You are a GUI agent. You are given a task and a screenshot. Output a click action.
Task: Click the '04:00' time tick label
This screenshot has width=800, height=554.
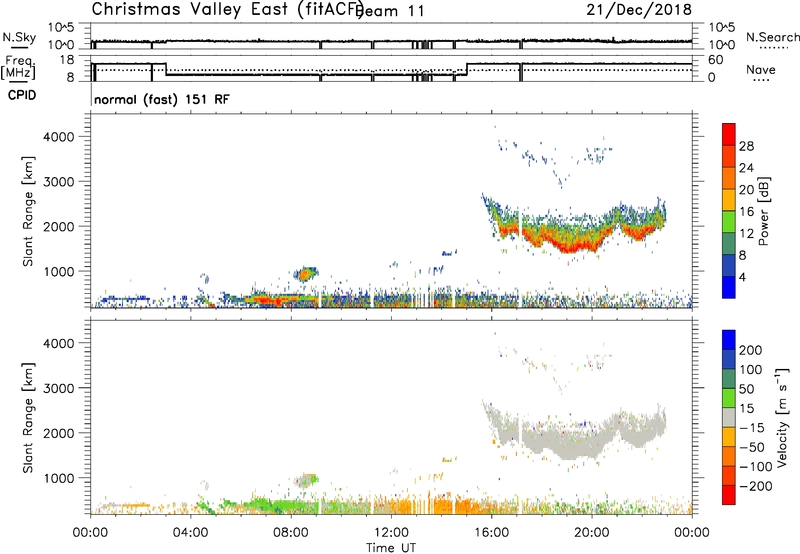click(191, 533)
